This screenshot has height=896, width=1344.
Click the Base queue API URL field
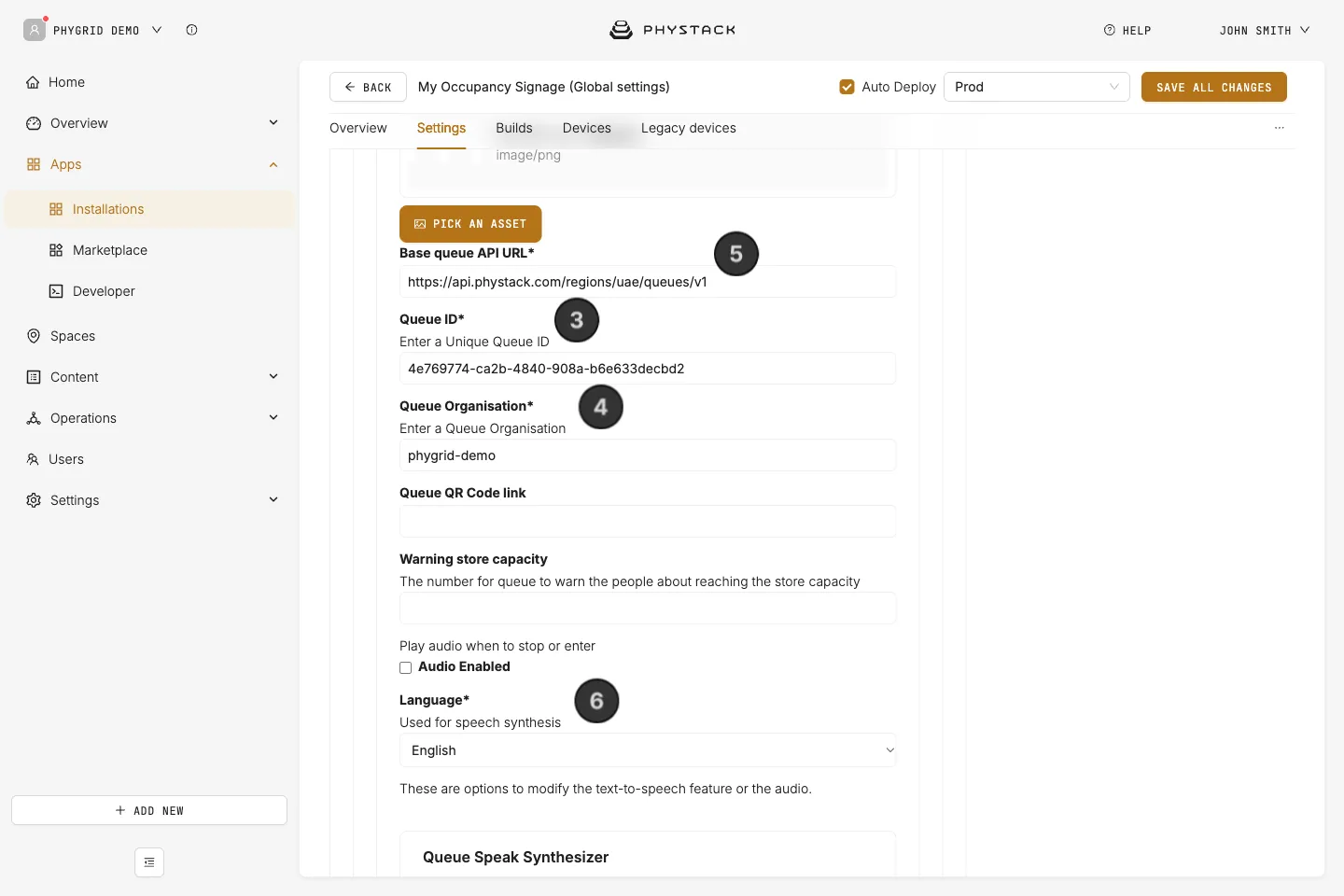pyautogui.click(x=648, y=282)
